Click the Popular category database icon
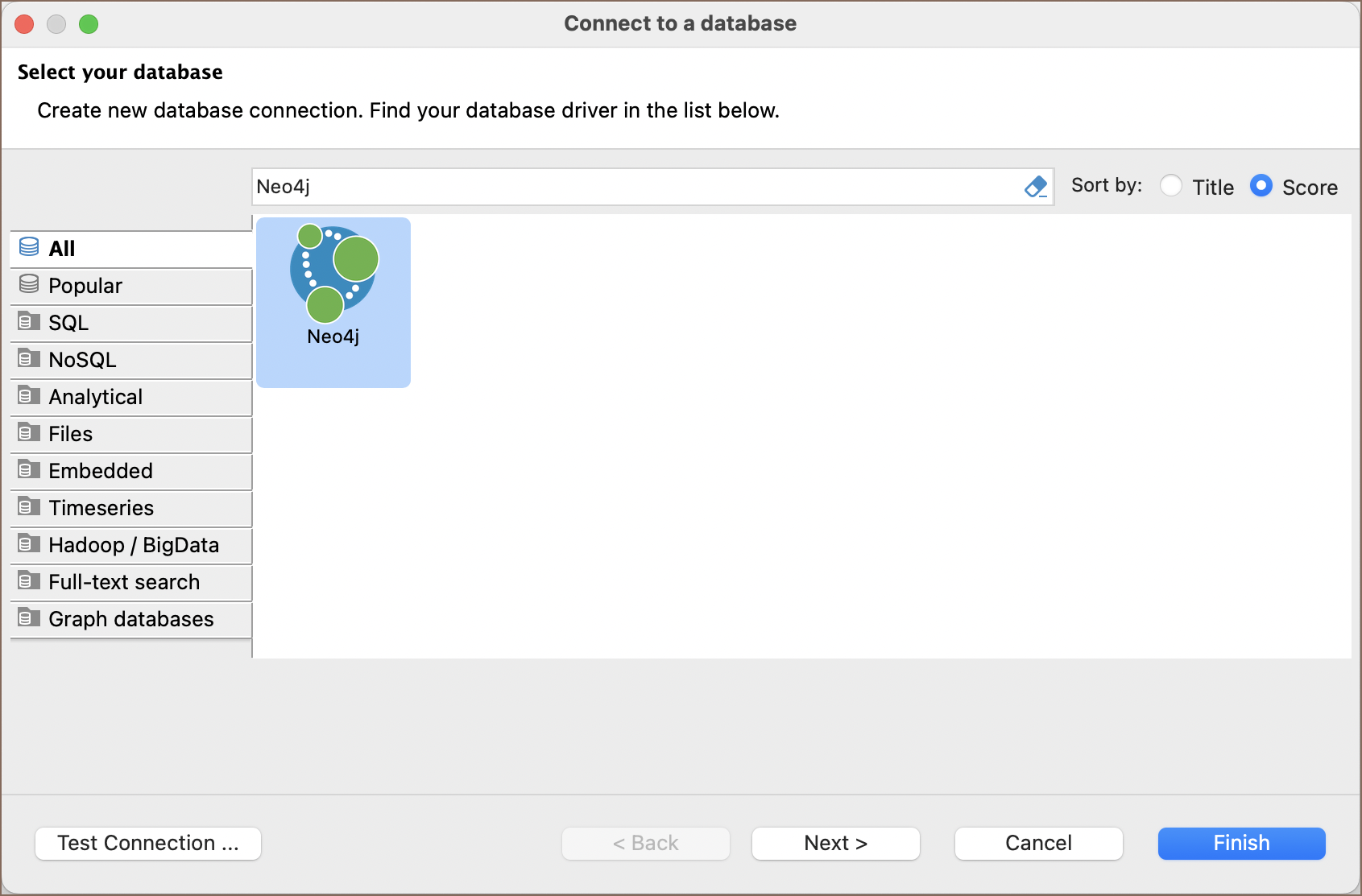Viewport: 1362px width, 896px height. 29,284
